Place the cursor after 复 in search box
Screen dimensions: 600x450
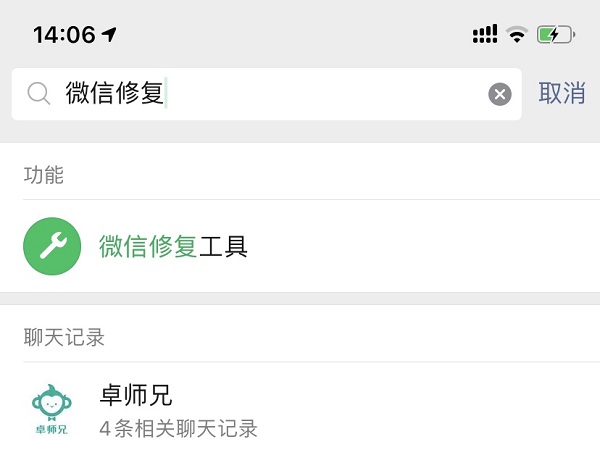tap(165, 94)
